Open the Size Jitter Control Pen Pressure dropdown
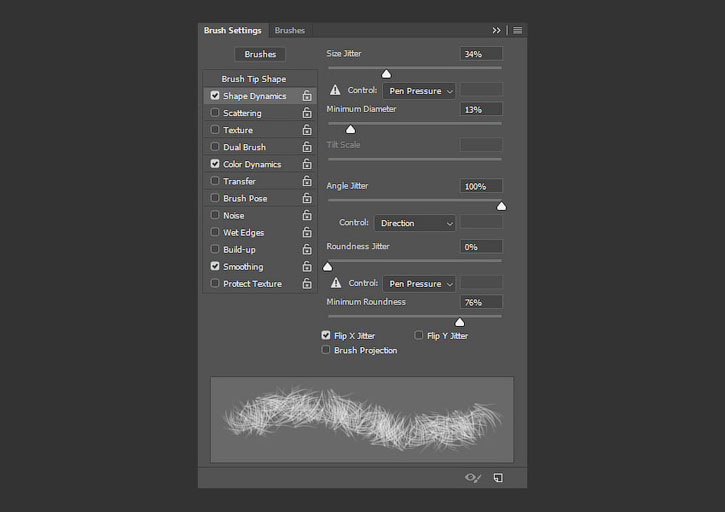 (419, 91)
